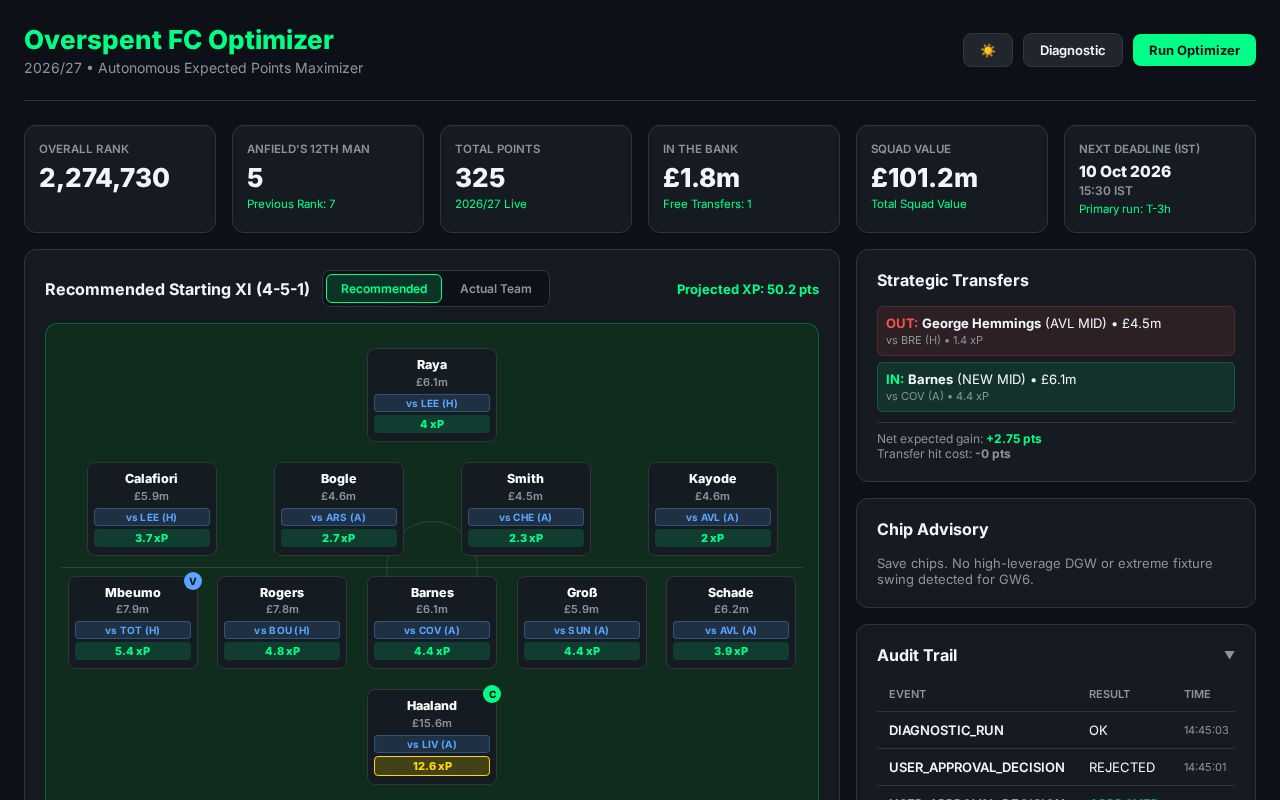This screenshot has height=800, width=1280.
Task: Click Haaland's 12.6 xP highlighted value
Action: click(x=432, y=766)
